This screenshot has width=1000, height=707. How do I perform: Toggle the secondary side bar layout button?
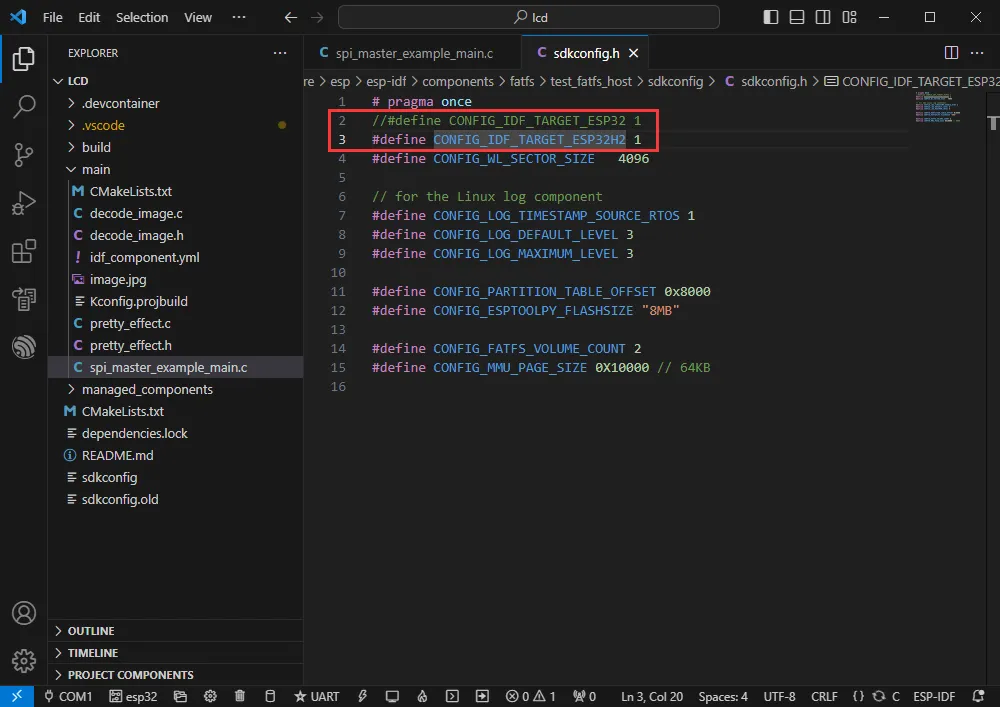pos(823,17)
